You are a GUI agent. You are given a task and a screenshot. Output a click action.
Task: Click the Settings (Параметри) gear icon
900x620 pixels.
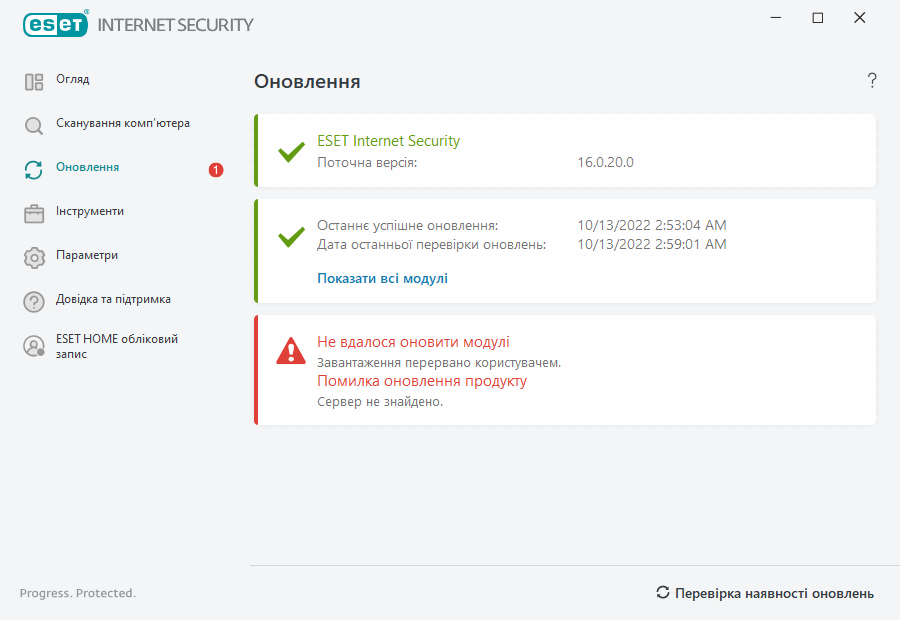[34, 258]
